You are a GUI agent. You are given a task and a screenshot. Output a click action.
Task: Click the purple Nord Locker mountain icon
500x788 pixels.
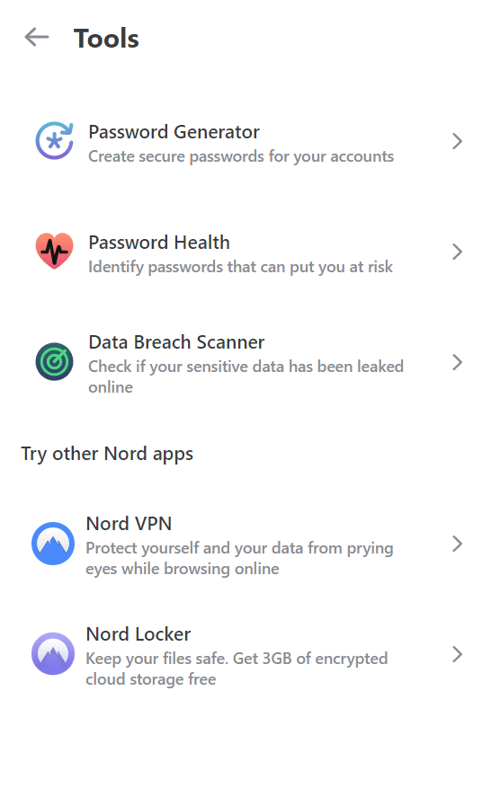click(53, 653)
